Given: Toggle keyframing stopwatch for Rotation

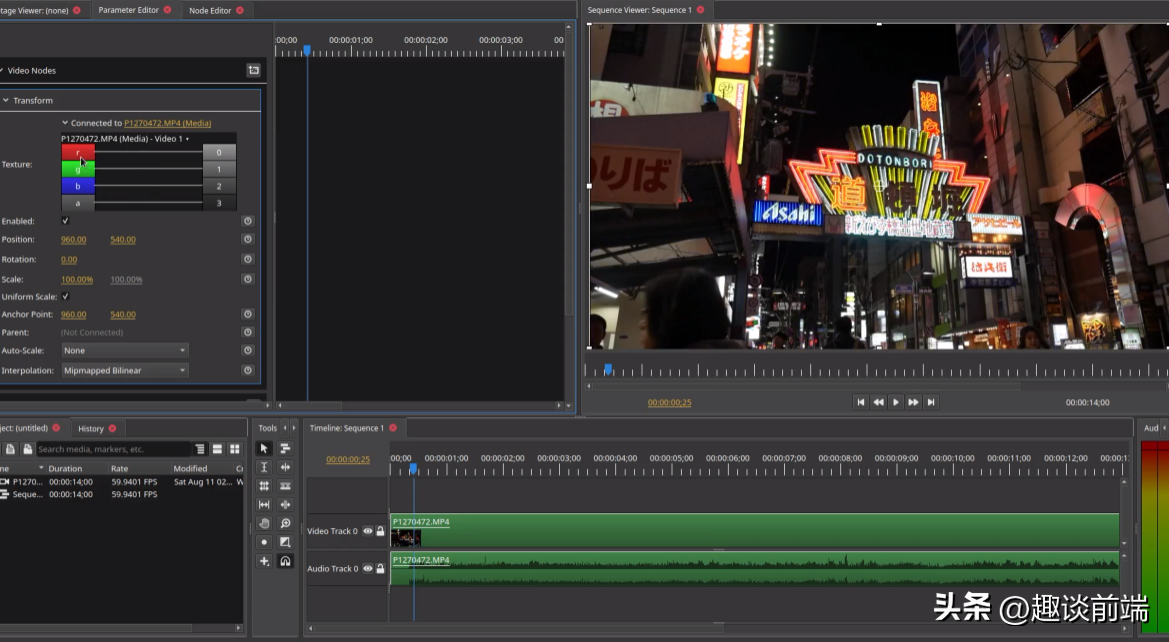Looking at the screenshot, I should click(x=248, y=259).
